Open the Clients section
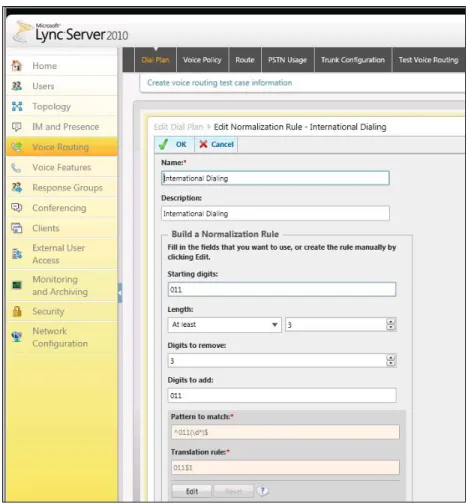This screenshot has width=471, height=504. coord(46,228)
